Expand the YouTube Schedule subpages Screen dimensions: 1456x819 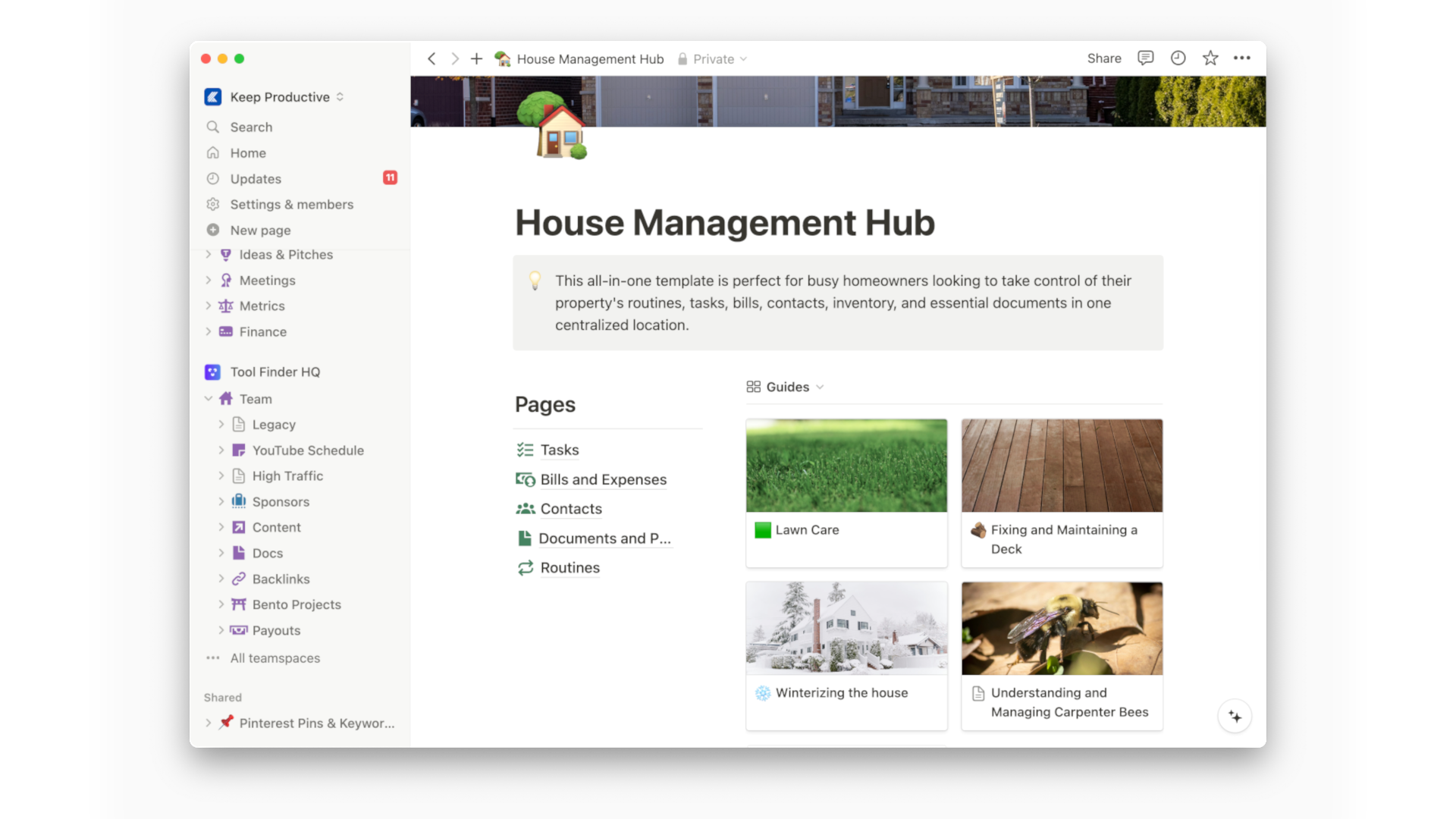click(x=221, y=450)
